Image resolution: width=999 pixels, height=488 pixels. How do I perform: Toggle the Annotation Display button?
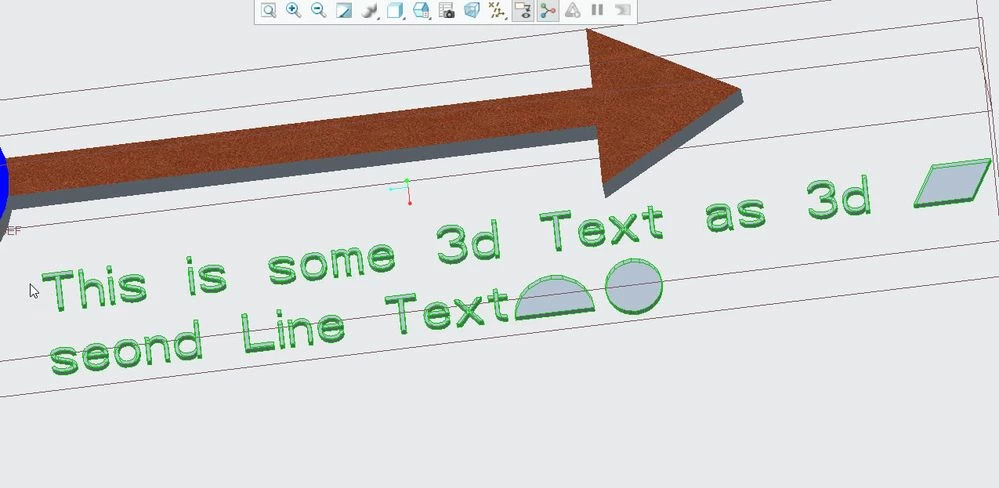tap(522, 10)
